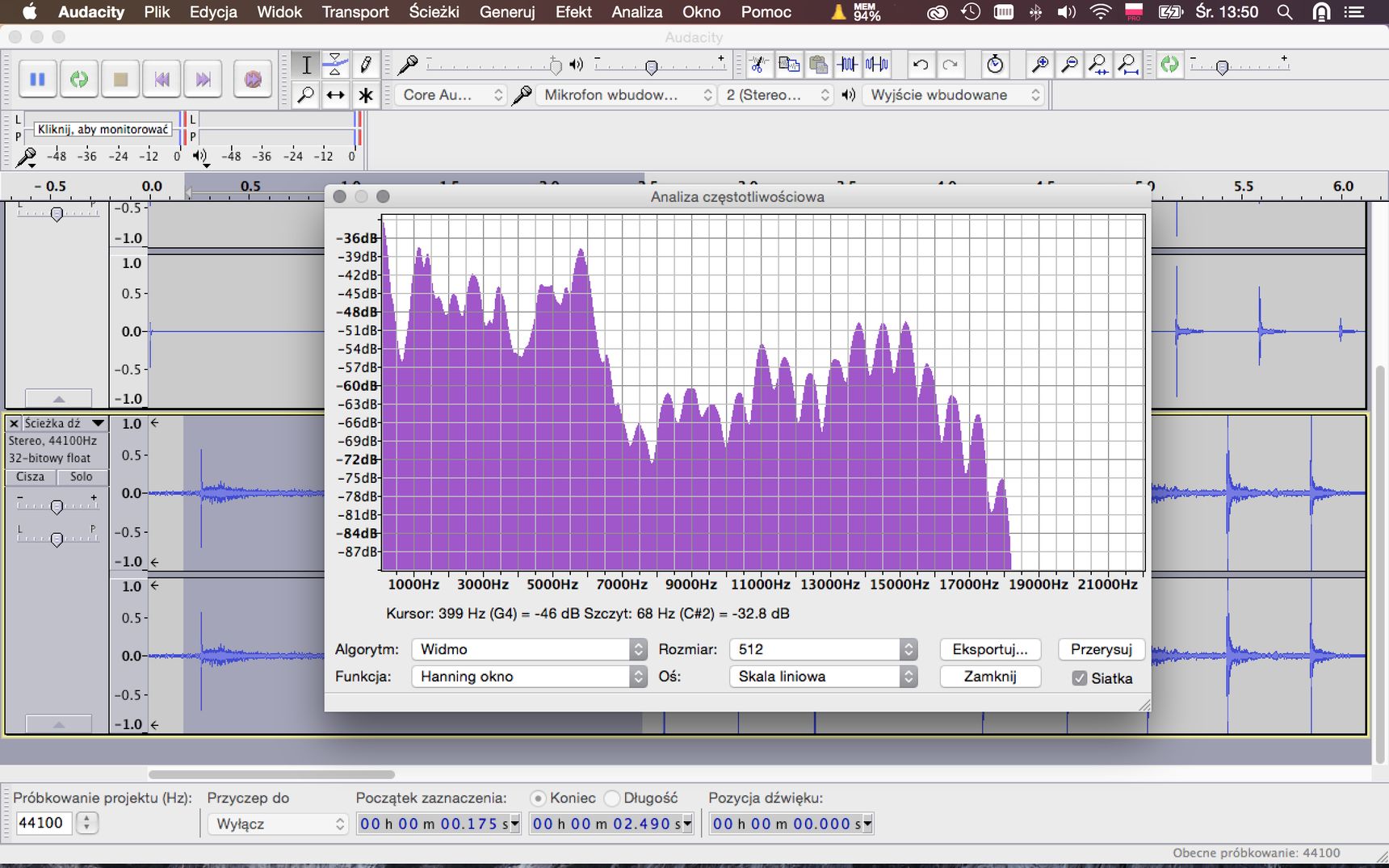Pause playback with the Pause button
The width and height of the screenshot is (1389, 868).
click(x=37, y=79)
